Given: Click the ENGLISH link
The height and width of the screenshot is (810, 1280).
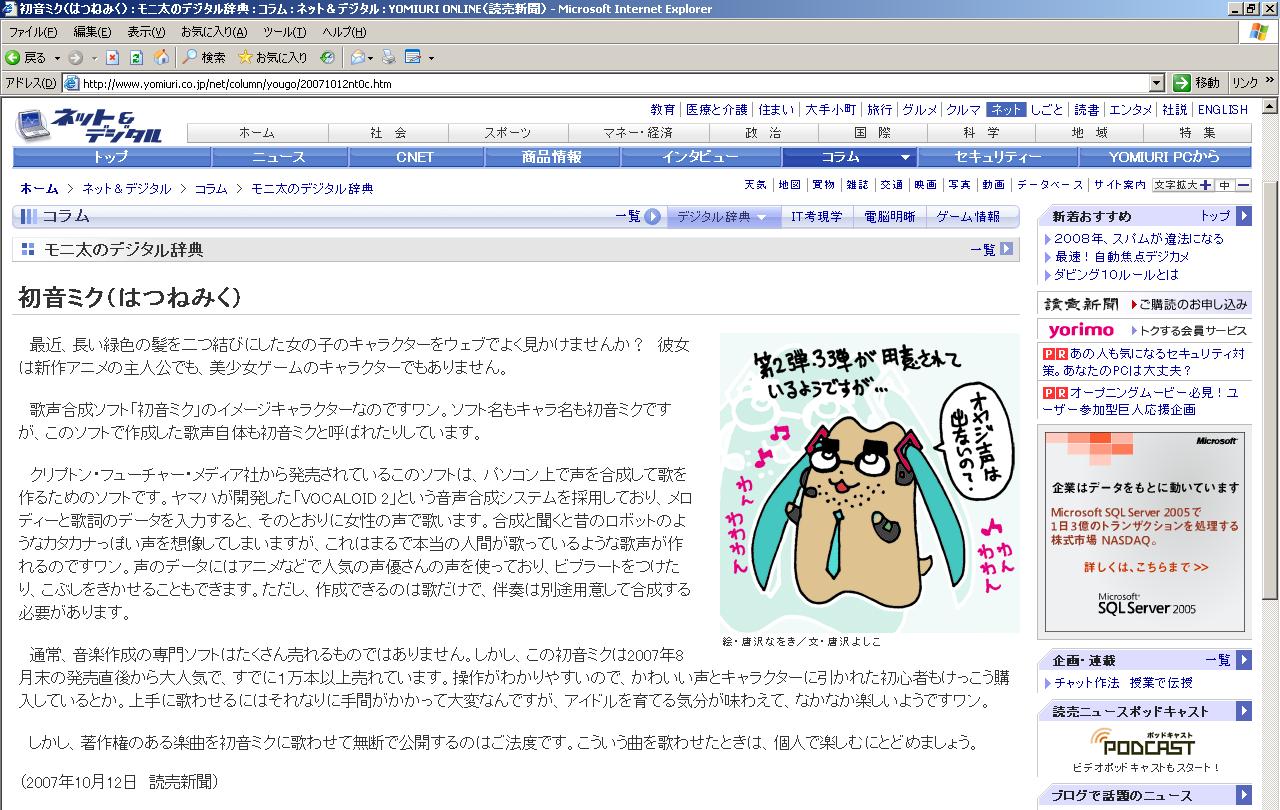Looking at the screenshot, I should tap(1222, 110).
